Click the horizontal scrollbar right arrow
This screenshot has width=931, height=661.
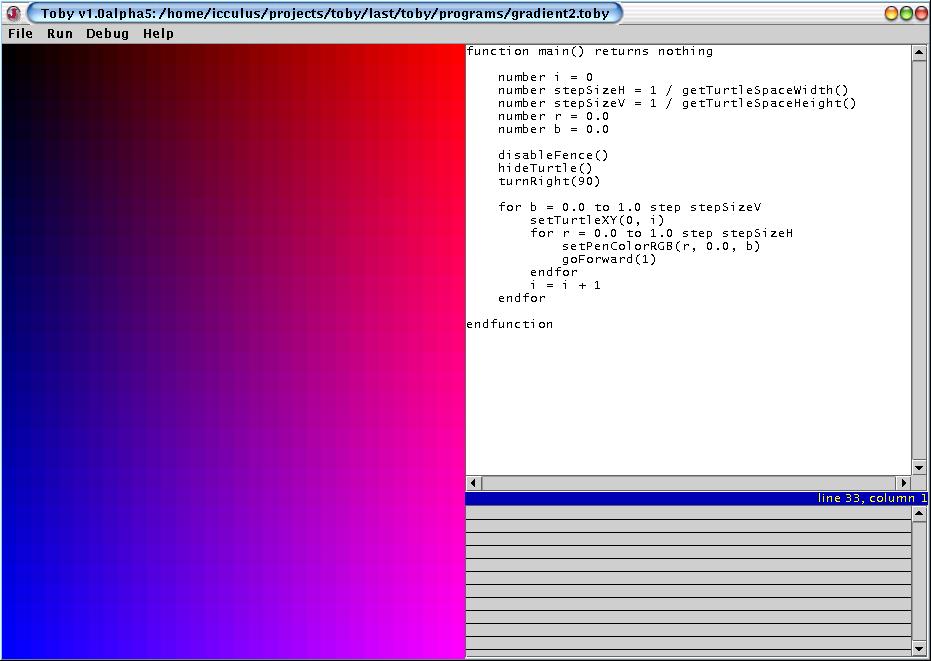pos(903,483)
